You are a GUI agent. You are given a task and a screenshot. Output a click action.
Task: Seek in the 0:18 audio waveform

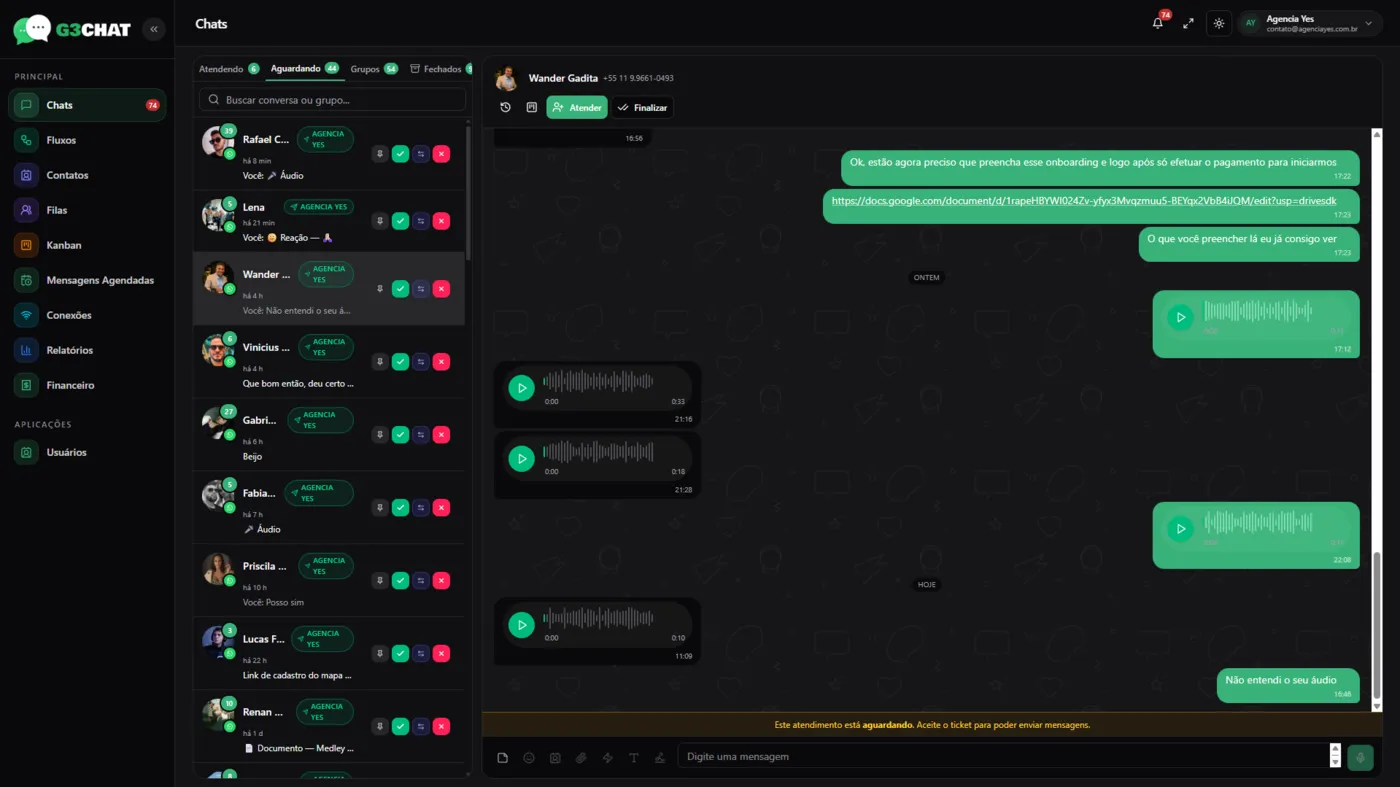tap(598, 452)
